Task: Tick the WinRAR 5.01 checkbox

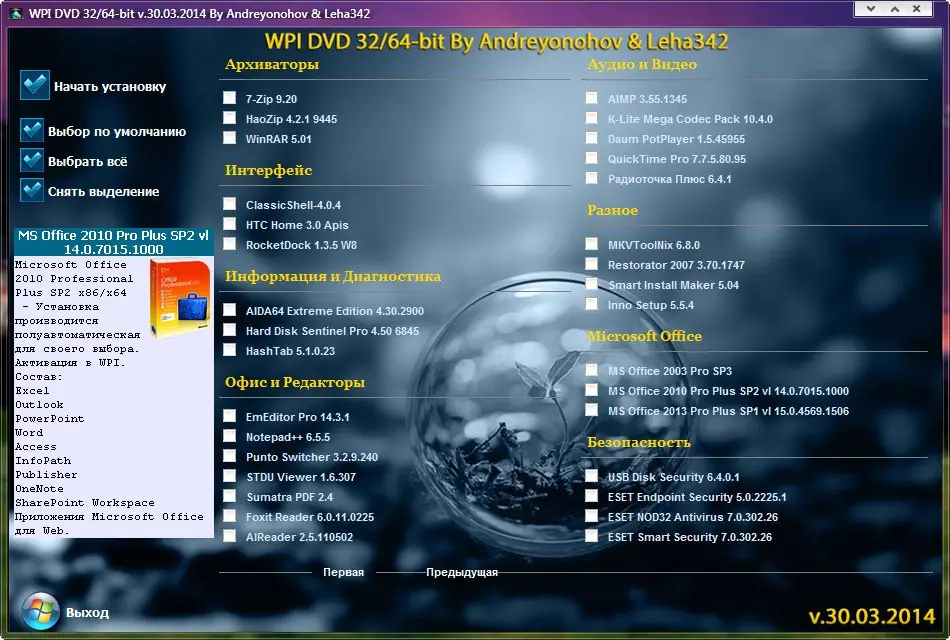Action: click(x=230, y=138)
